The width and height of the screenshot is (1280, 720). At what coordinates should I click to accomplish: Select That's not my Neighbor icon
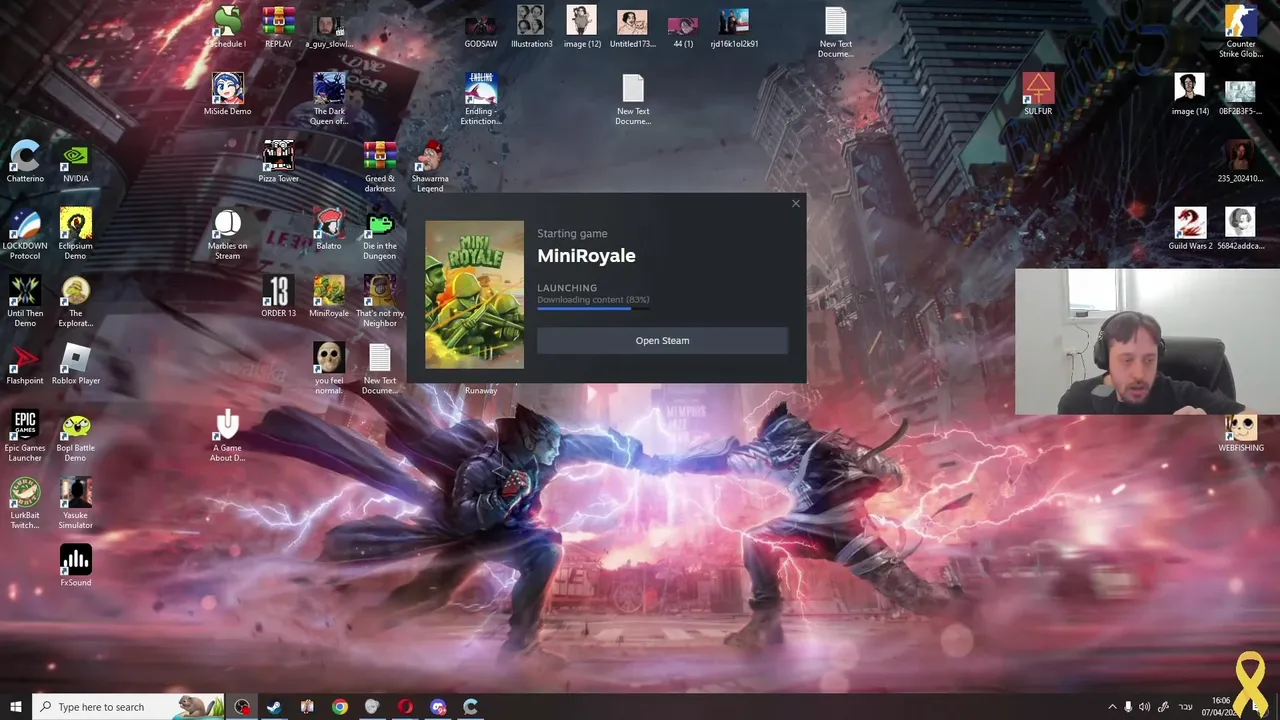pyautogui.click(x=379, y=300)
